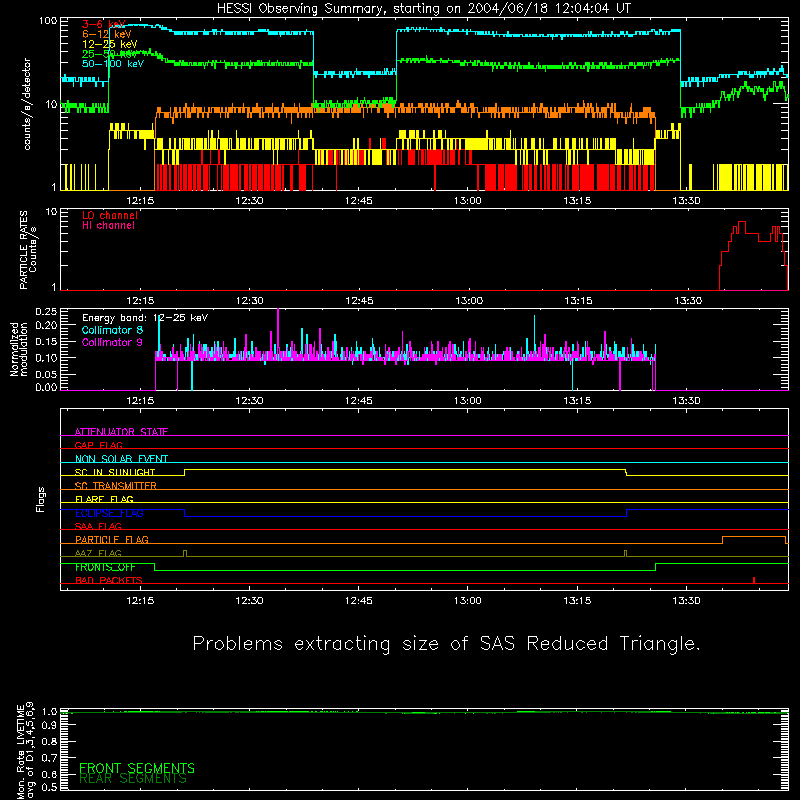The image size is (800, 800).
Task: Click the FLARE_FLAG label
Action: click(104, 499)
